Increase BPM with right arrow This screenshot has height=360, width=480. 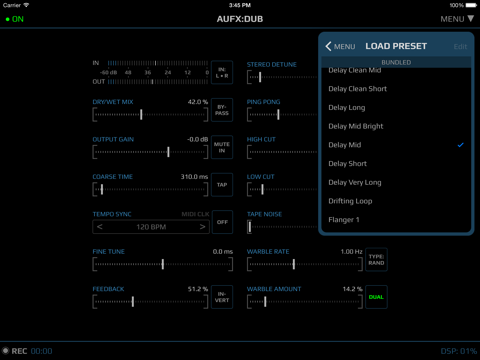(x=202, y=227)
